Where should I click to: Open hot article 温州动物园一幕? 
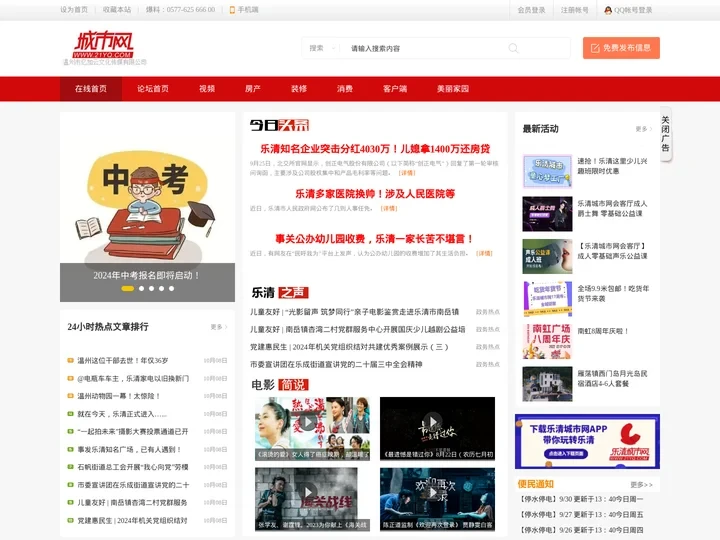pos(118,396)
